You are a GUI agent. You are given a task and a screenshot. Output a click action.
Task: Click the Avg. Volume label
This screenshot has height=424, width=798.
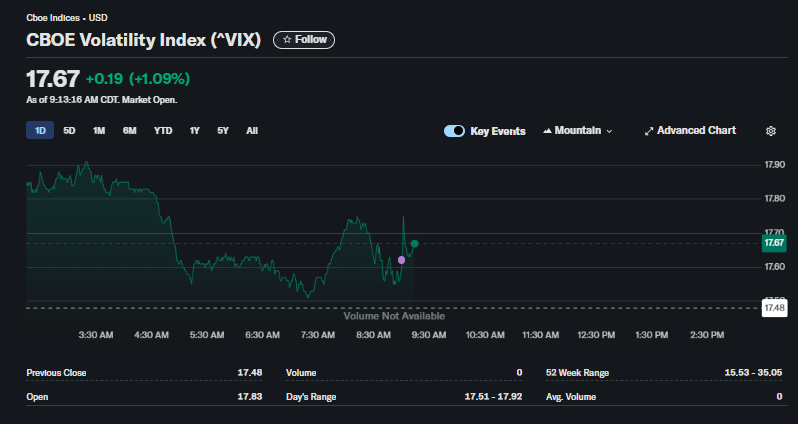tap(571, 397)
